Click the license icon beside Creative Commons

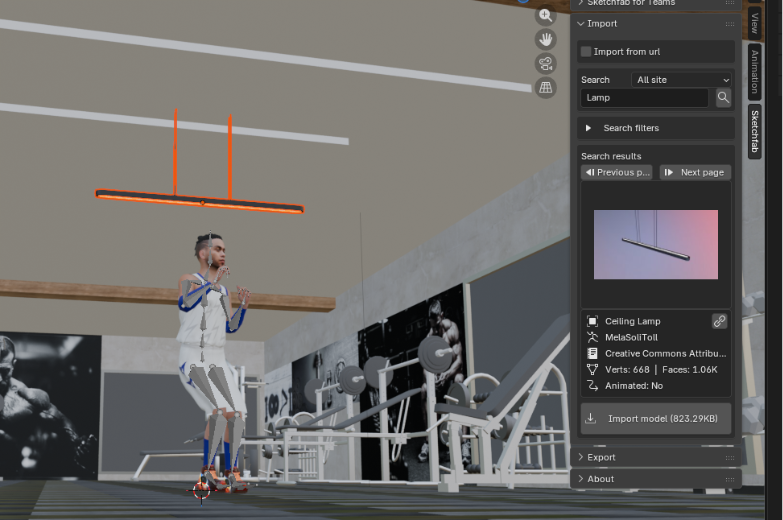coord(592,353)
